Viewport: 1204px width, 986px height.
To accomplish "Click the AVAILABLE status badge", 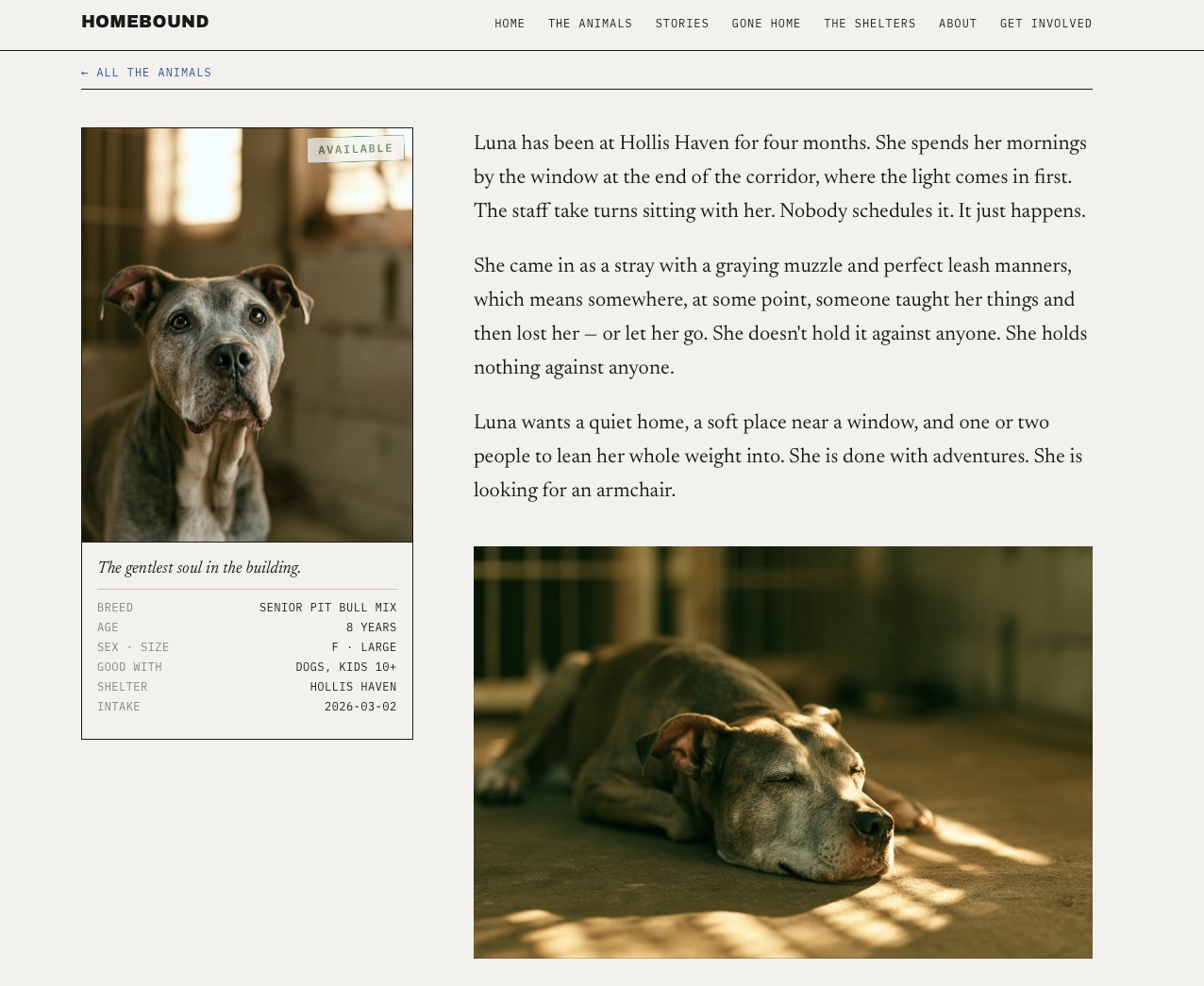I will 356,149.
